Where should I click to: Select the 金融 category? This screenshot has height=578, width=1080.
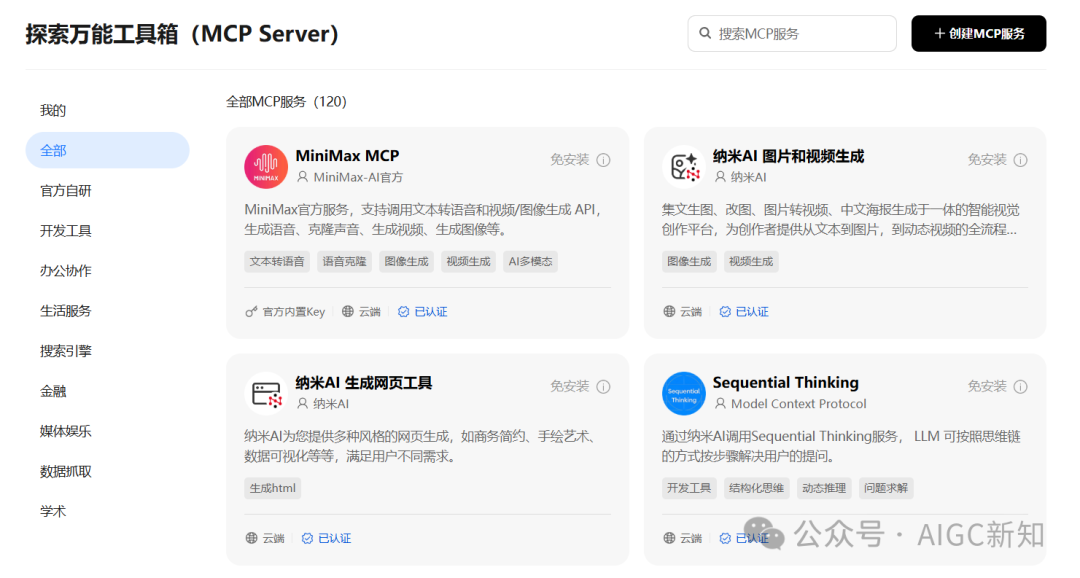(107, 391)
